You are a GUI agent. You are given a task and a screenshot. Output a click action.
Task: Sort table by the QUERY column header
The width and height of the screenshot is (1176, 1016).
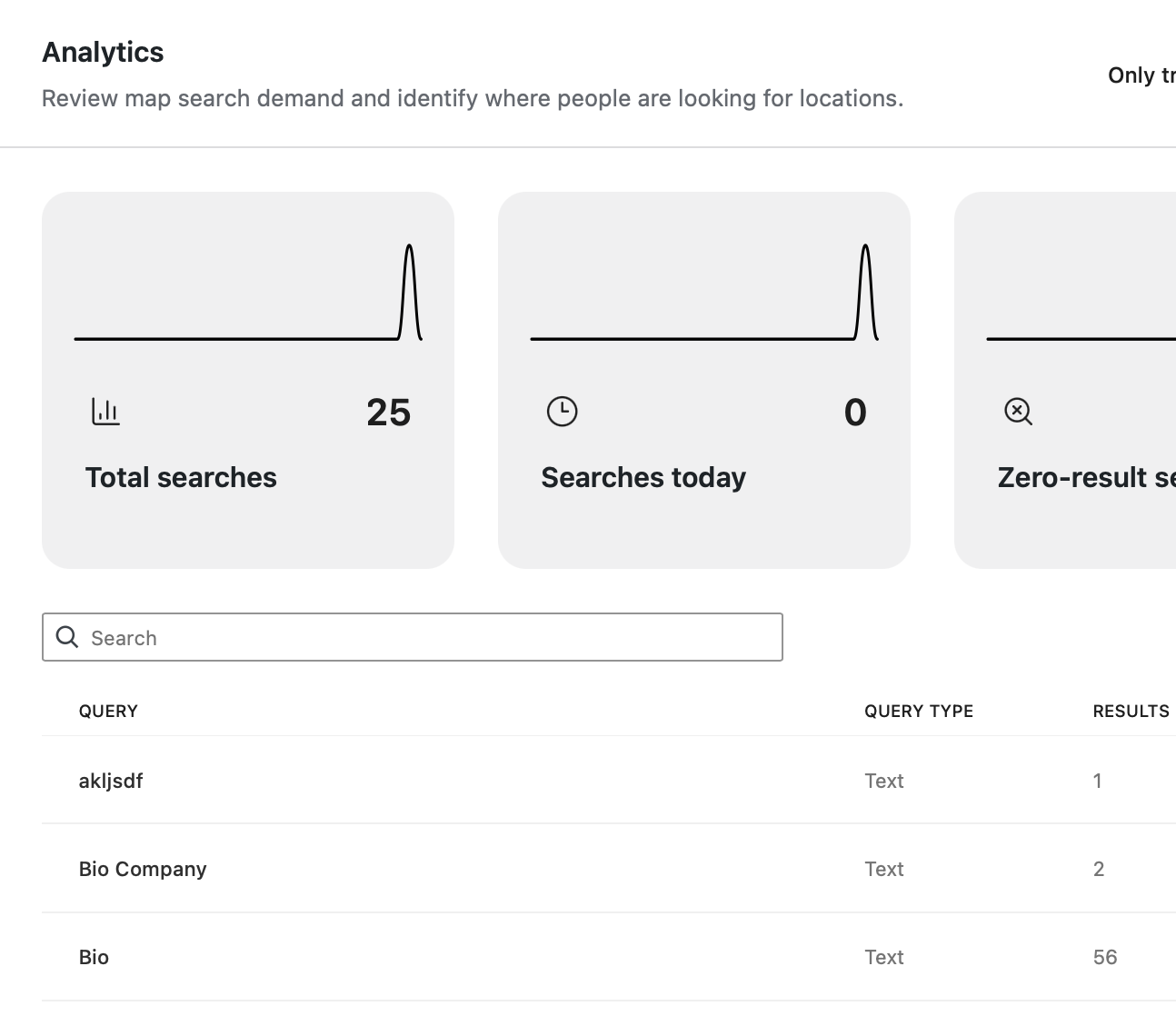pyautogui.click(x=108, y=711)
